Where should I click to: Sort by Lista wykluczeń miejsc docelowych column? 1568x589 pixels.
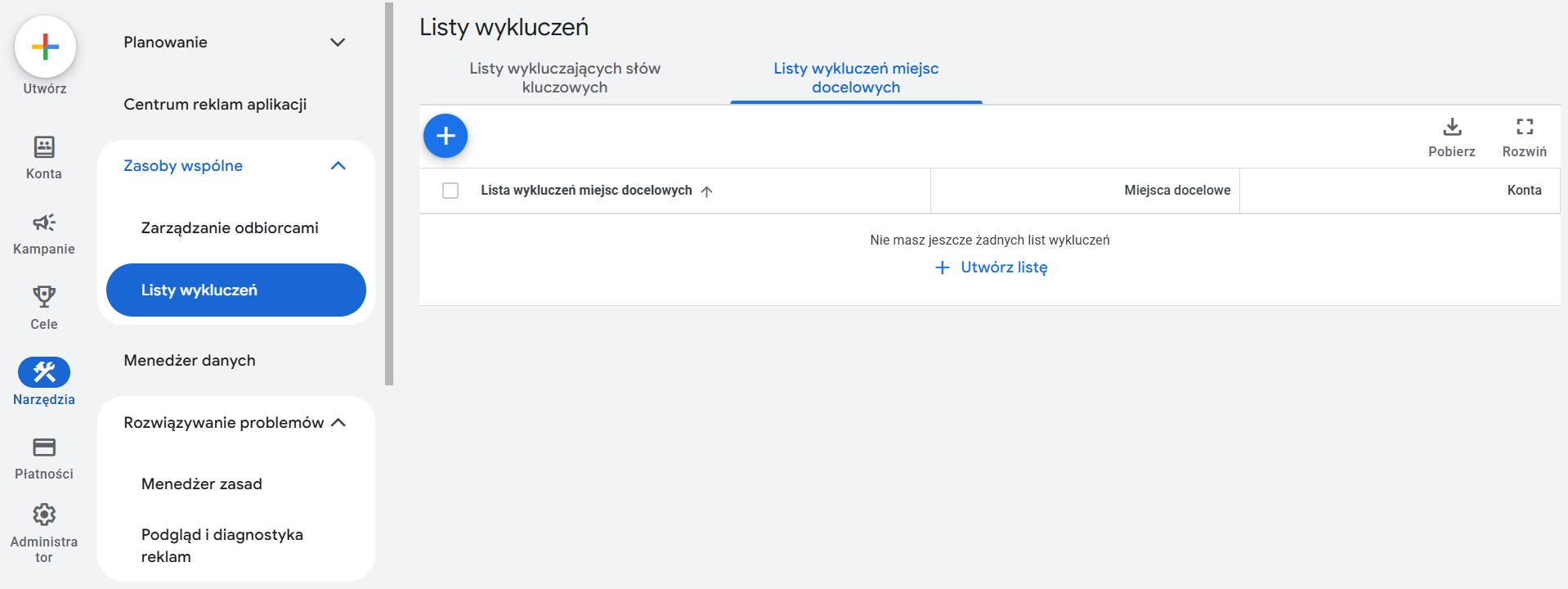click(586, 191)
